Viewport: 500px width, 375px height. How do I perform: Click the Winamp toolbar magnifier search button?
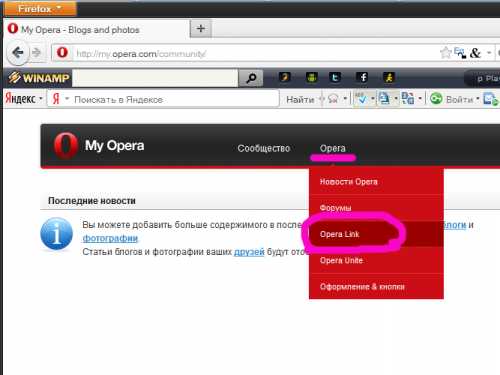[x=251, y=78]
